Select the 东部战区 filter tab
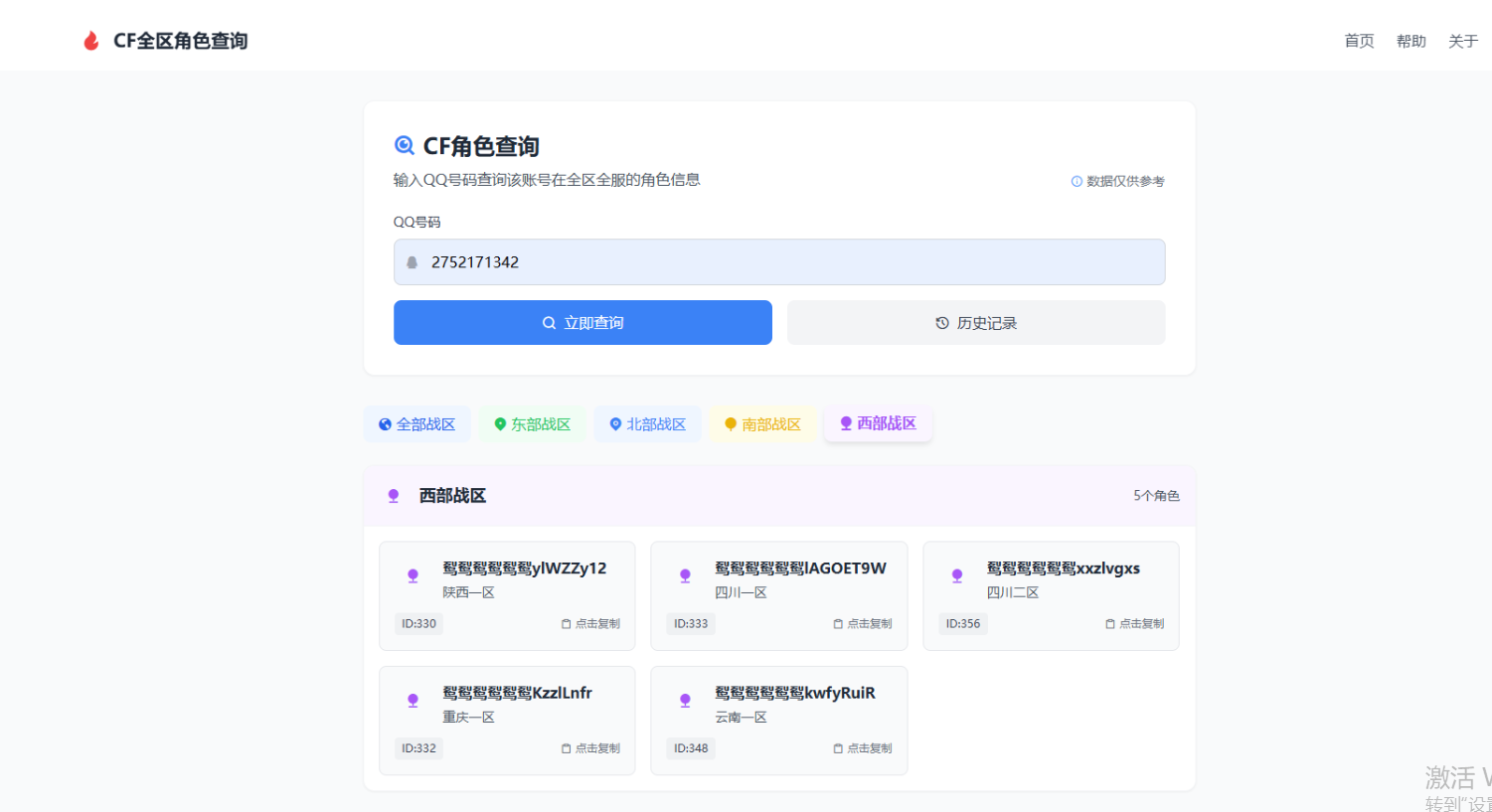 [x=532, y=424]
